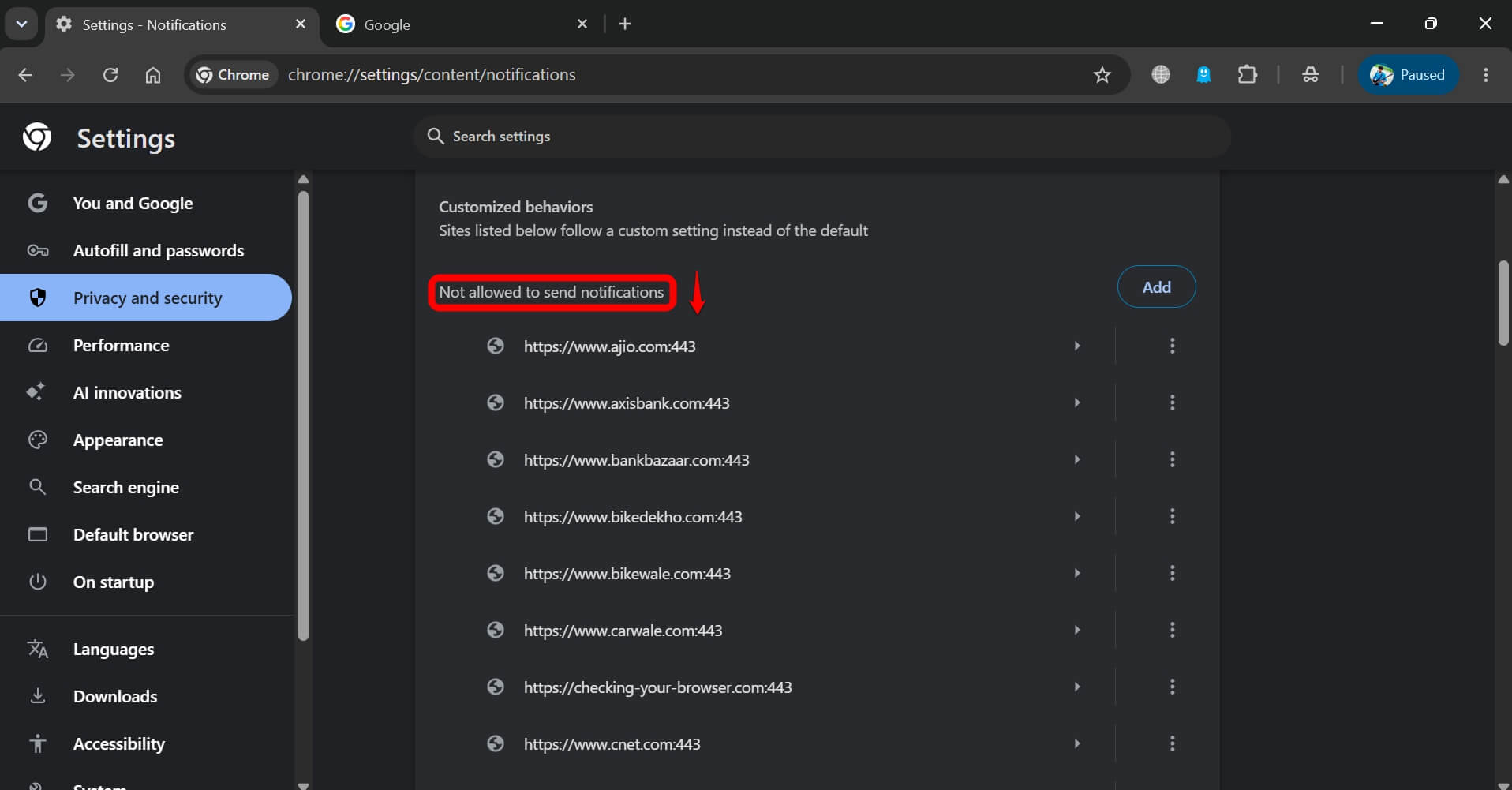Expand site details for ajio.com
Viewport: 1512px width, 790px height.
(1077, 346)
